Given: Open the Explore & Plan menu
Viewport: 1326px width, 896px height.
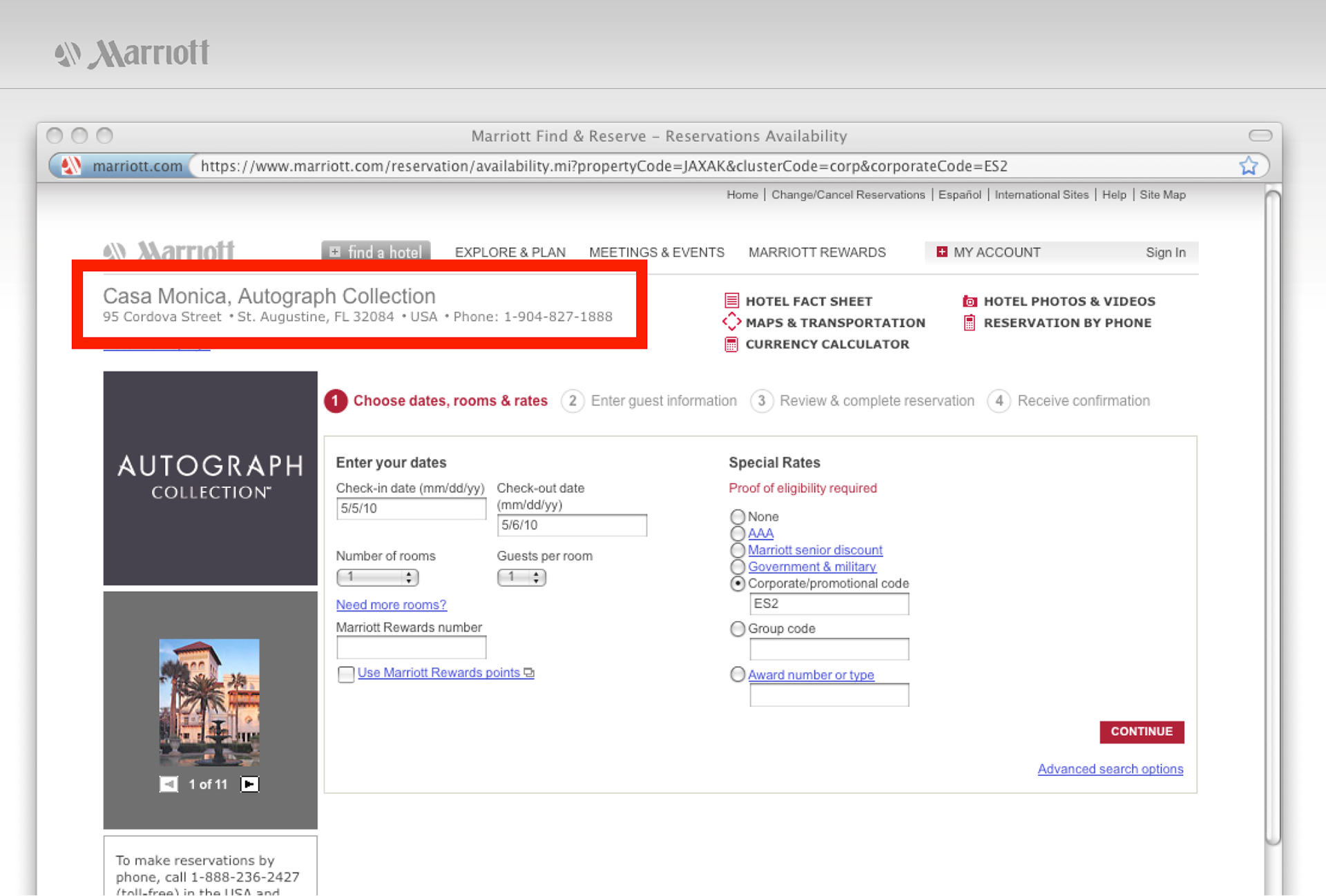Looking at the screenshot, I should pyautogui.click(x=510, y=252).
